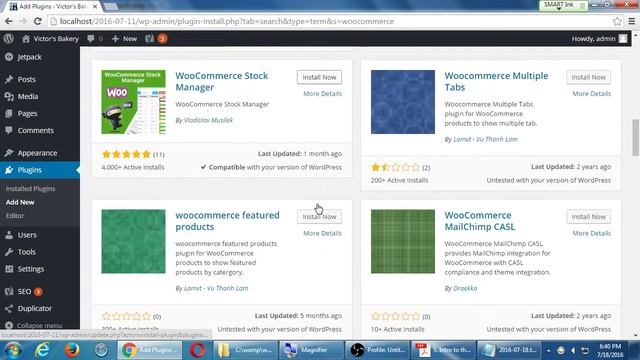
Task: Click the taskbar volume icon
Action: (x=573, y=351)
